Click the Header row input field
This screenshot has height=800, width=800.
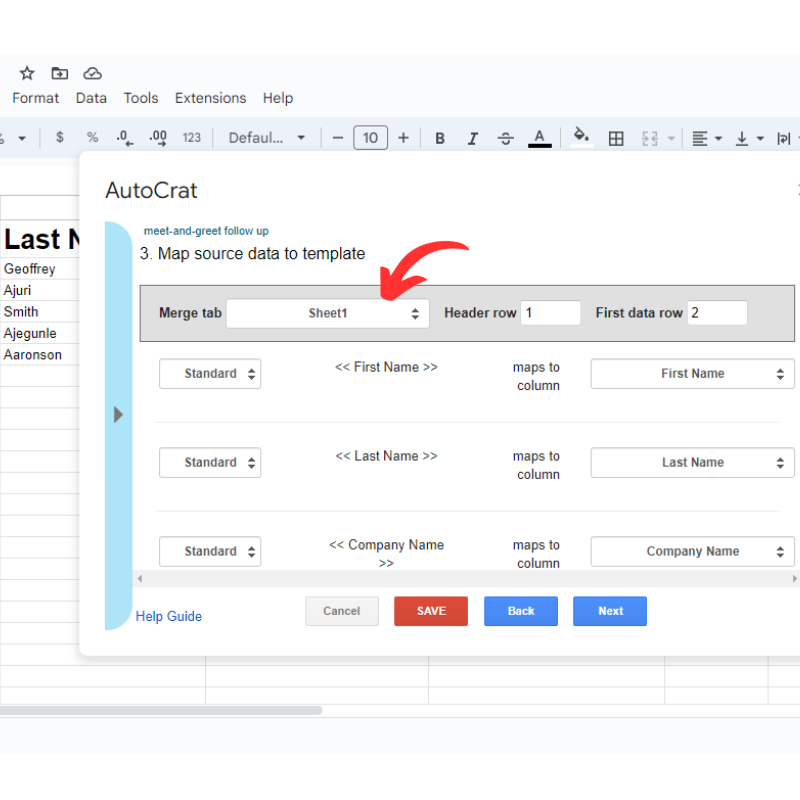[x=550, y=313]
